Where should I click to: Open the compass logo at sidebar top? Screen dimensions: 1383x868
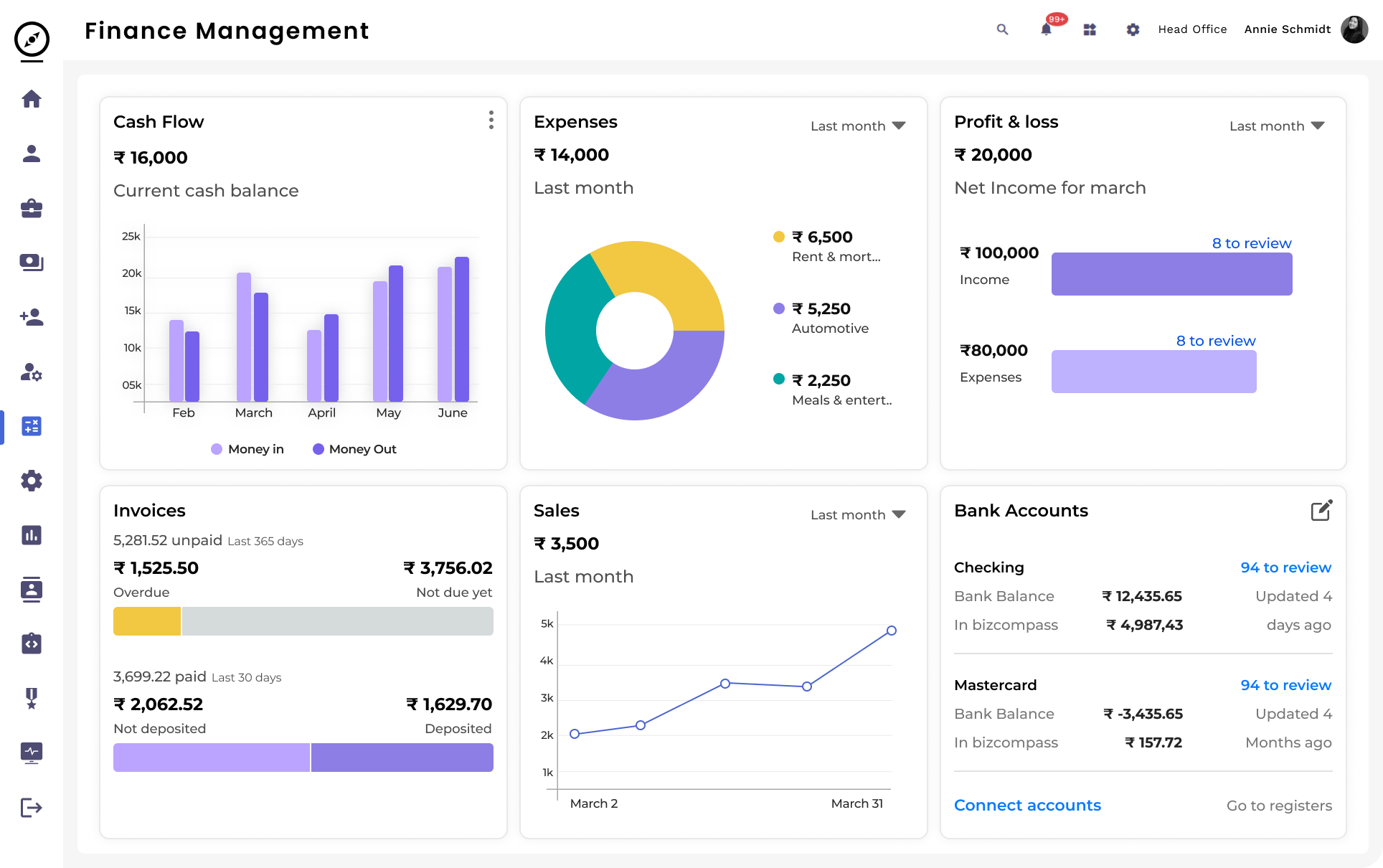32,39
